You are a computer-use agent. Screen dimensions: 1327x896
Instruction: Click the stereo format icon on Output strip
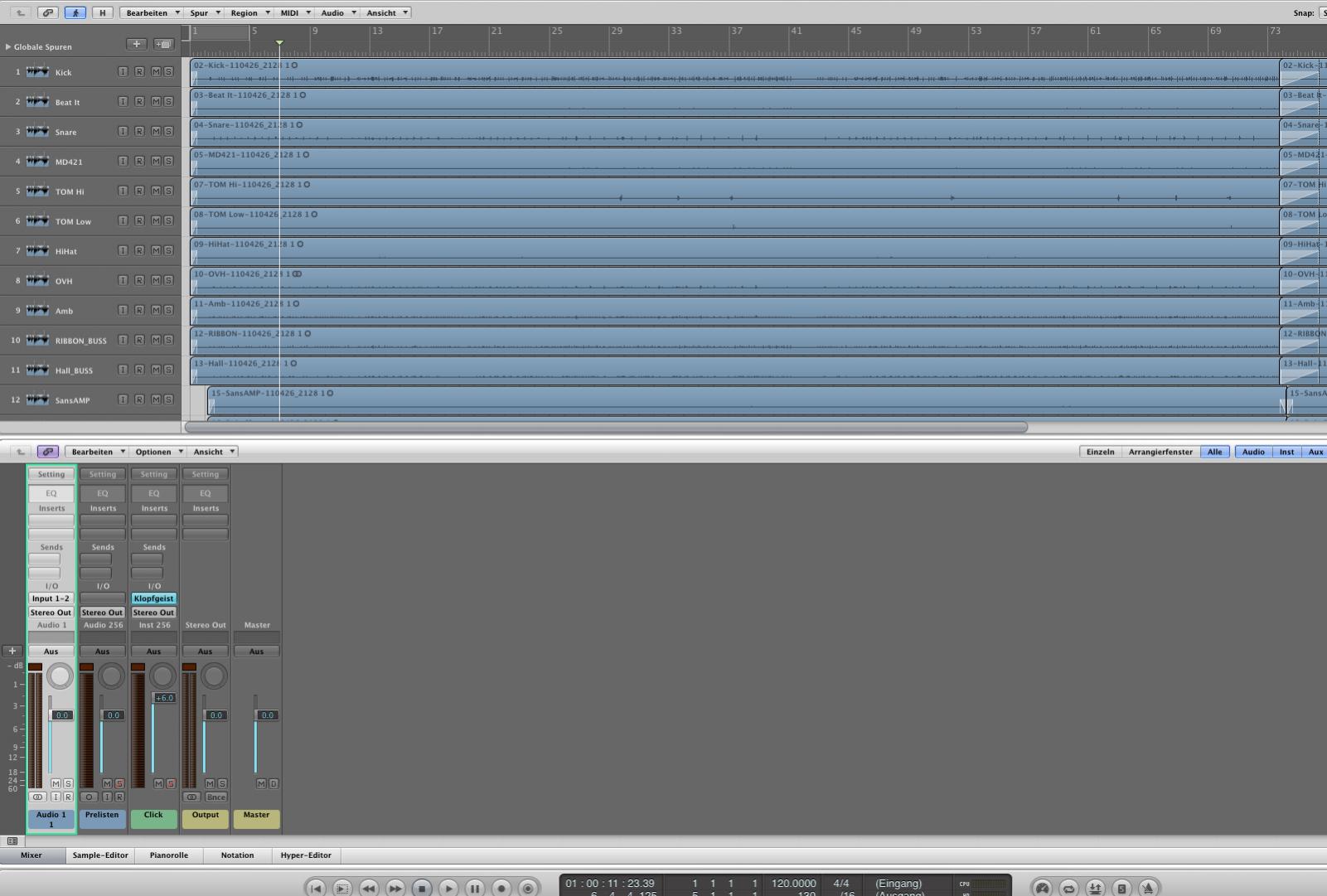click(x=191, y=797)
